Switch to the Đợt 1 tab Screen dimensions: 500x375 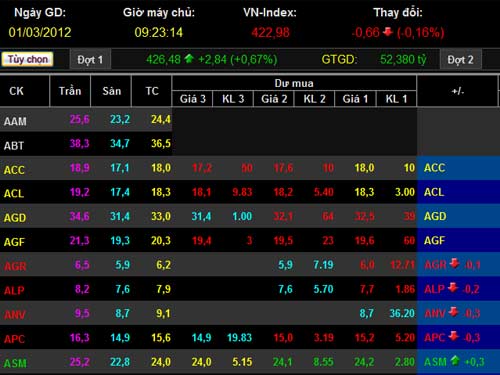[x=90, y=60]
